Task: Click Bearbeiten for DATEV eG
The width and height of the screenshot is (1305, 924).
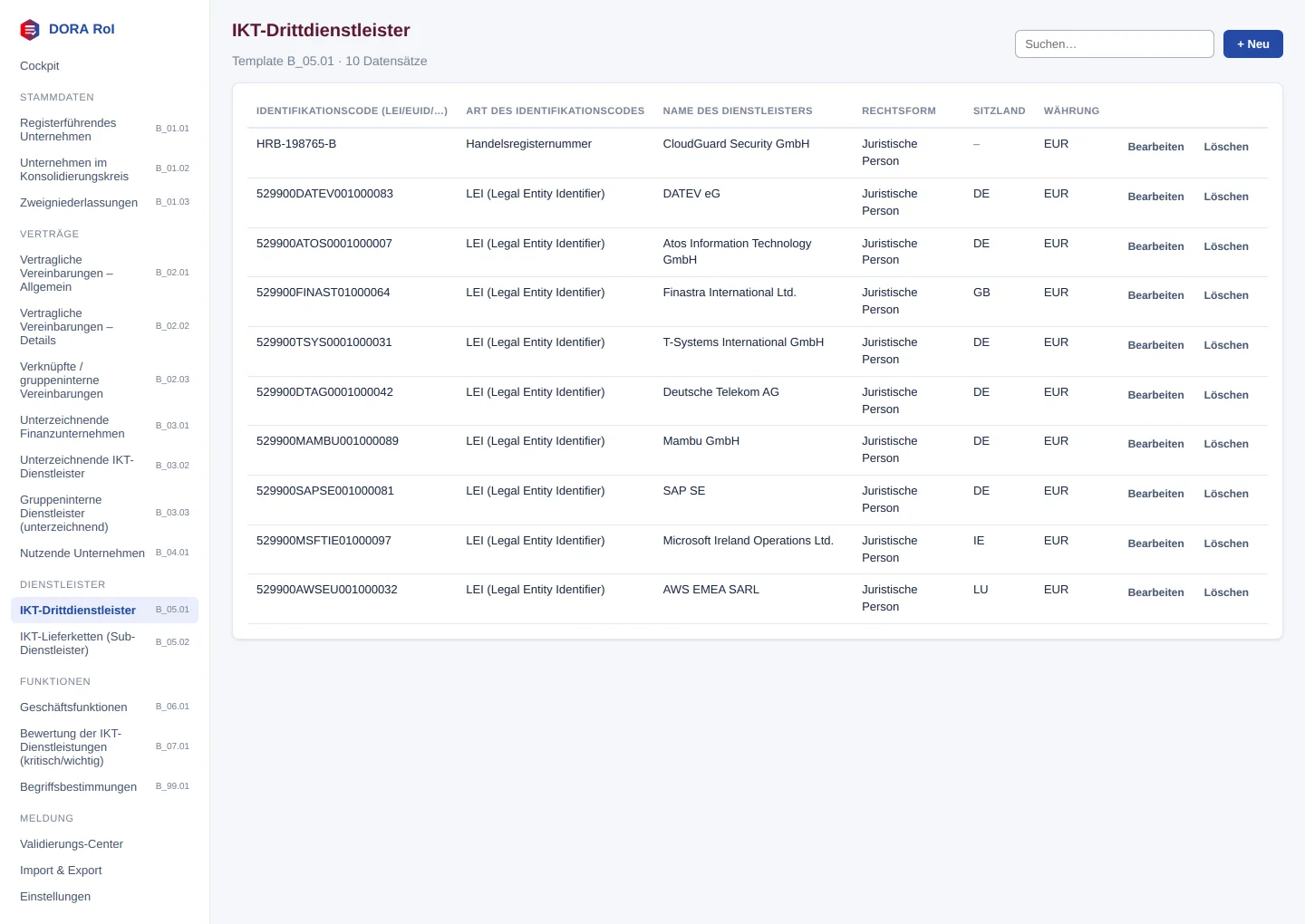Action: [x=1155, y=197]
